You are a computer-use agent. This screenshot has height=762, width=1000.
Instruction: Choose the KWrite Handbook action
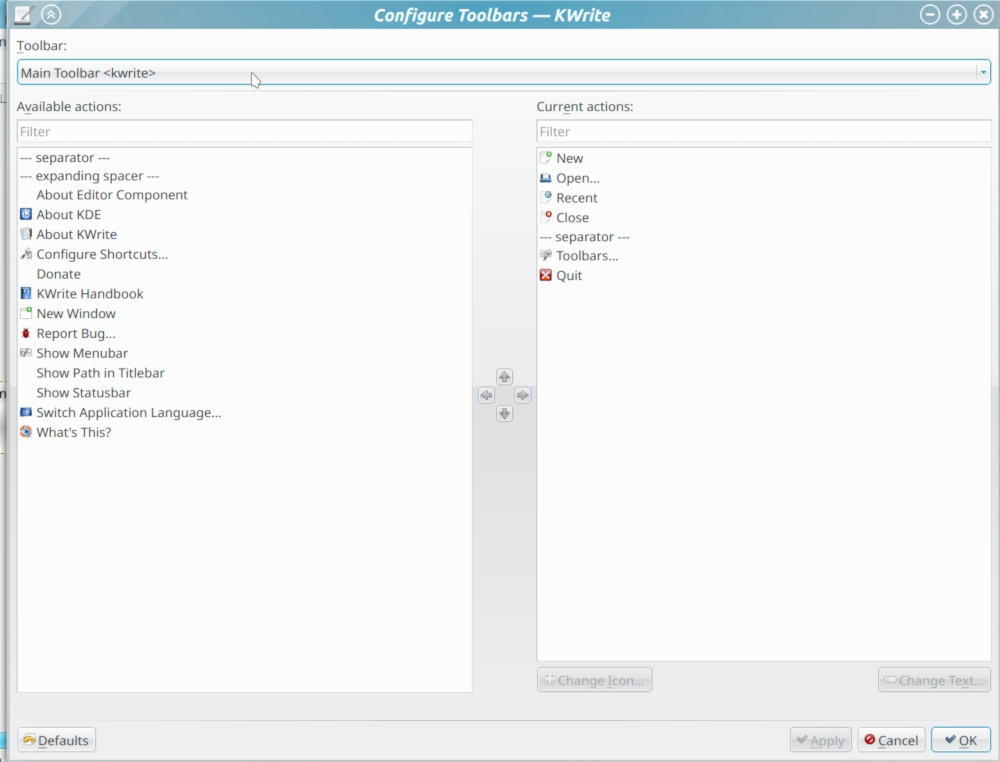coord(89,294)
